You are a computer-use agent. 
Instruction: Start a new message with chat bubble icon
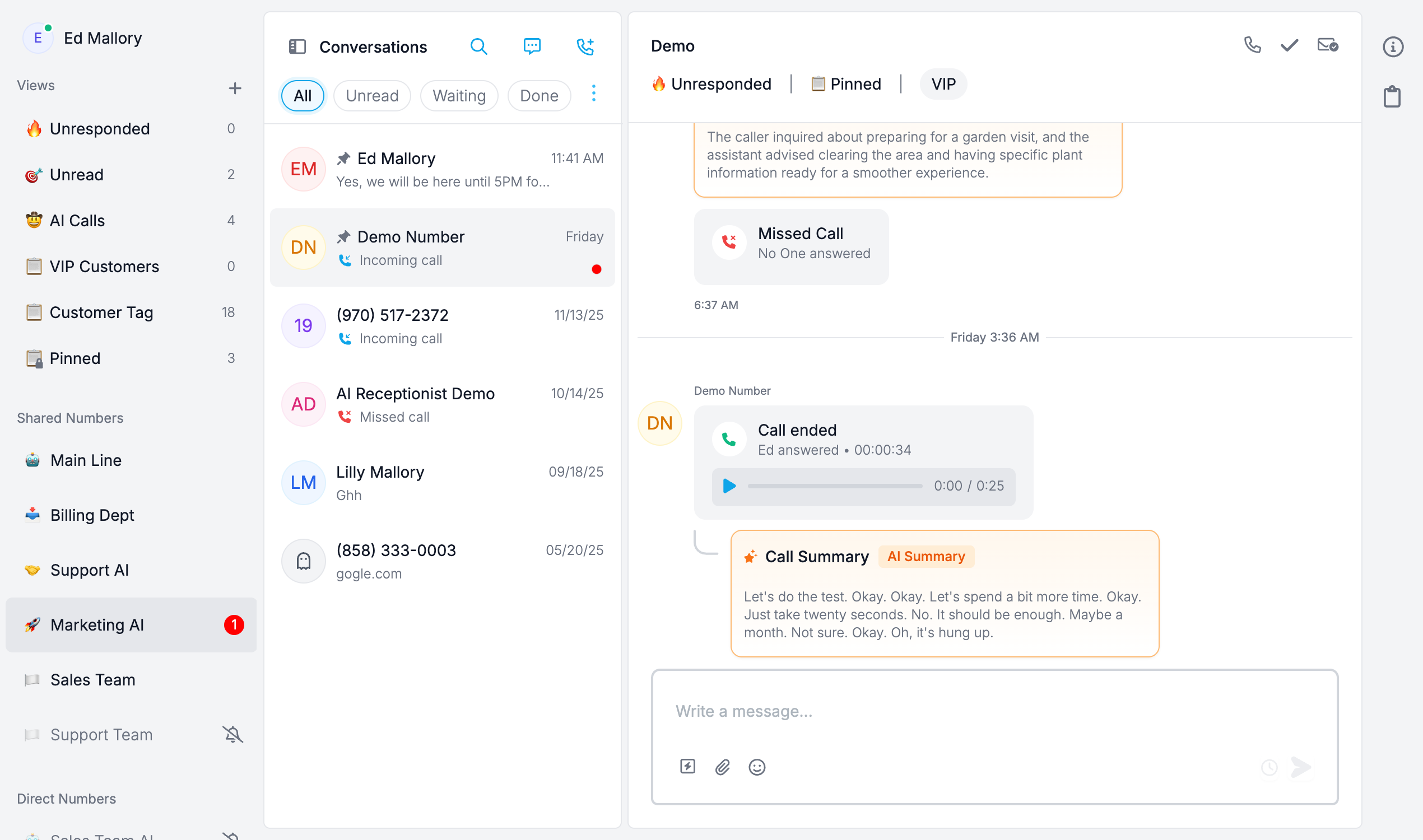[532, 46]
